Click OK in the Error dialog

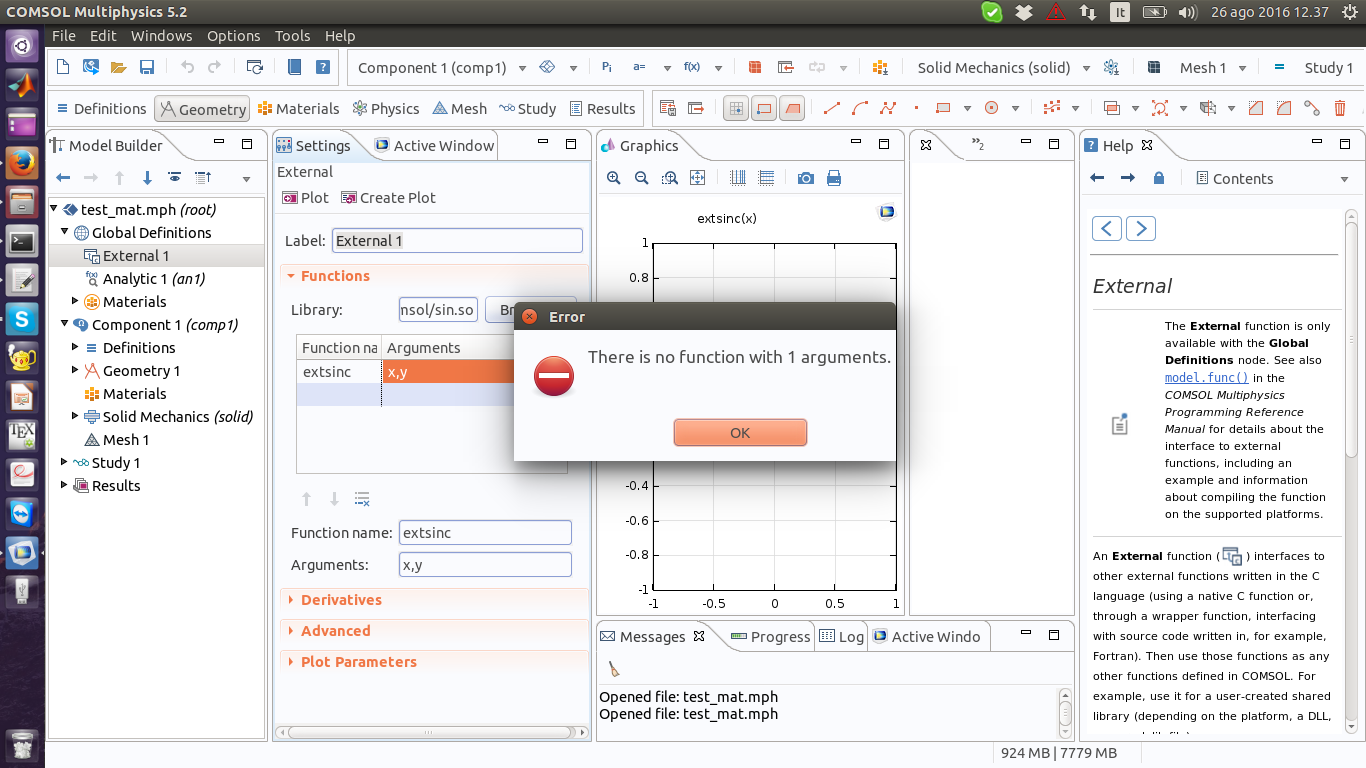click(x=740, y=433)
